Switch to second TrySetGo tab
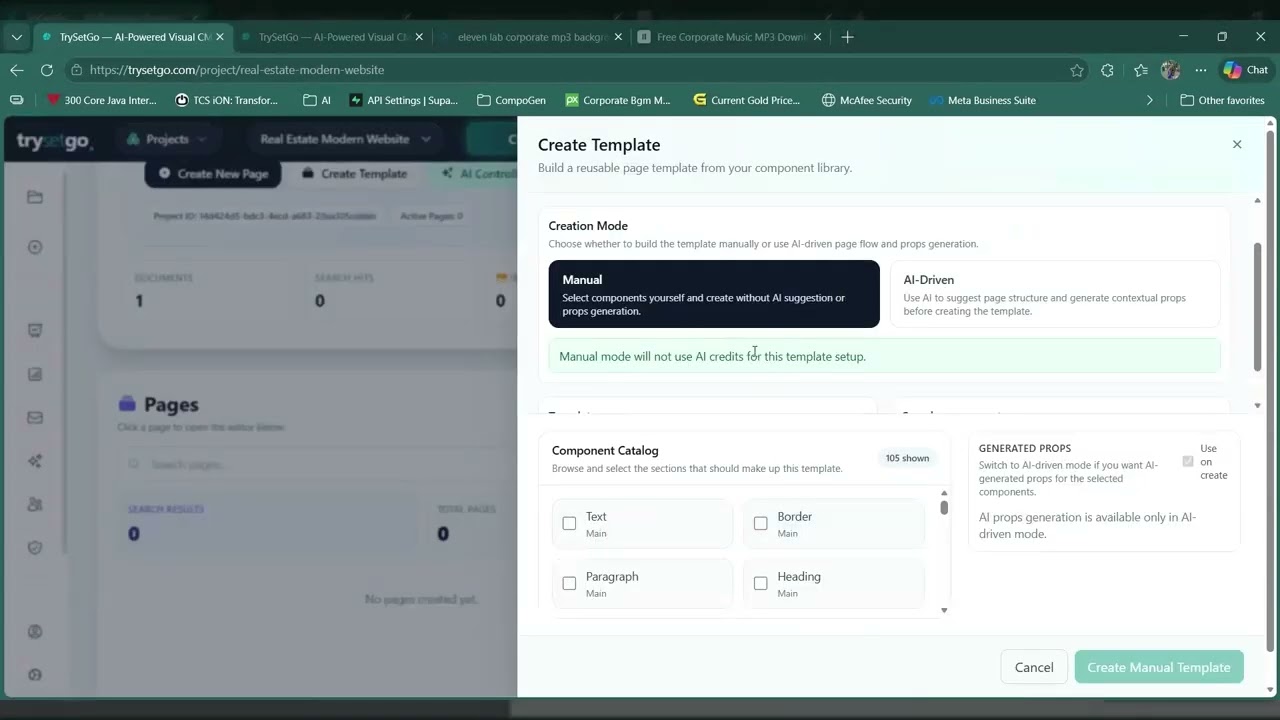The height and width of the screenshot is (720, 1280). click(x=332, y=37)
